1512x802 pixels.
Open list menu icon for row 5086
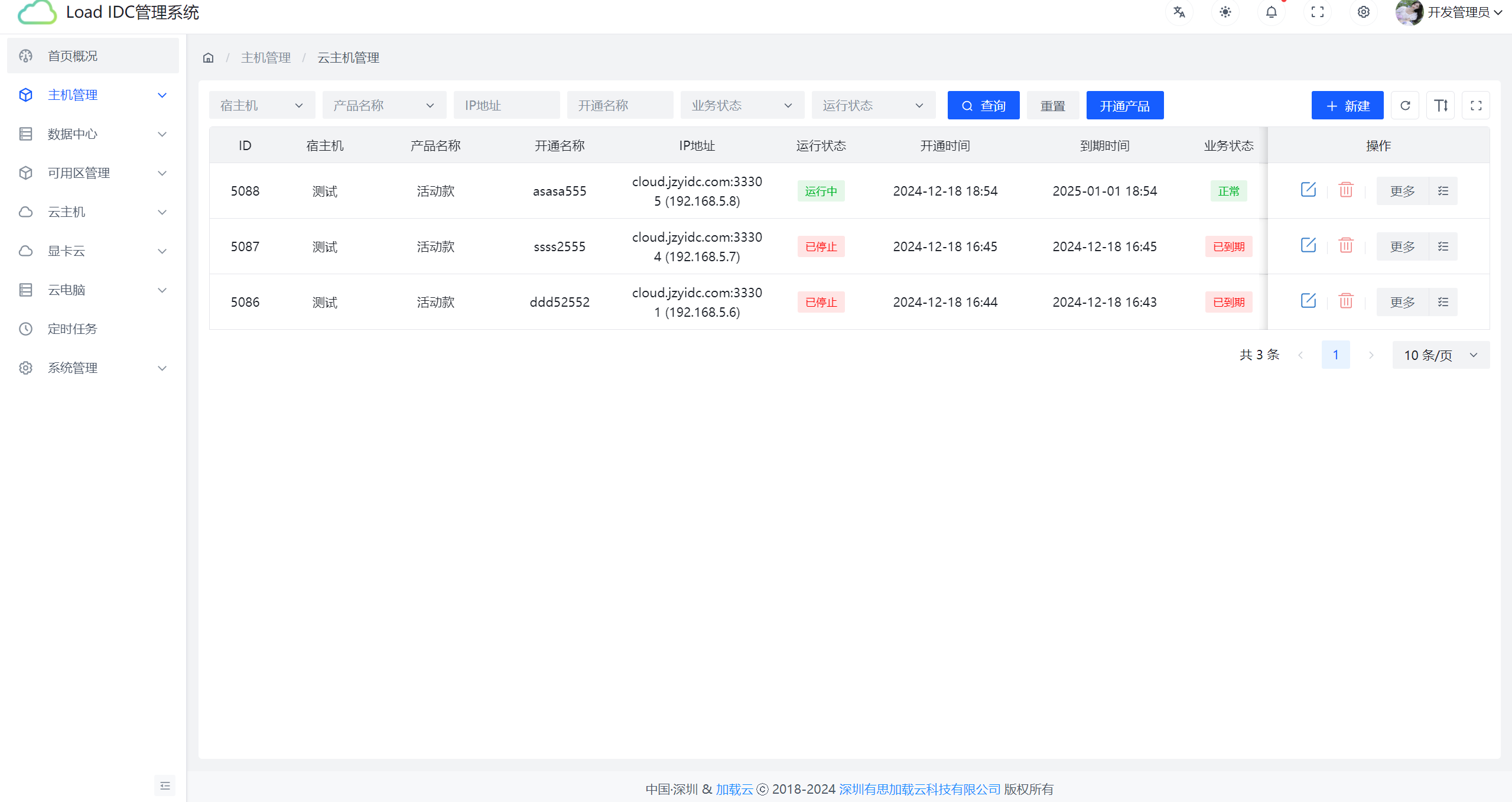1443,302
